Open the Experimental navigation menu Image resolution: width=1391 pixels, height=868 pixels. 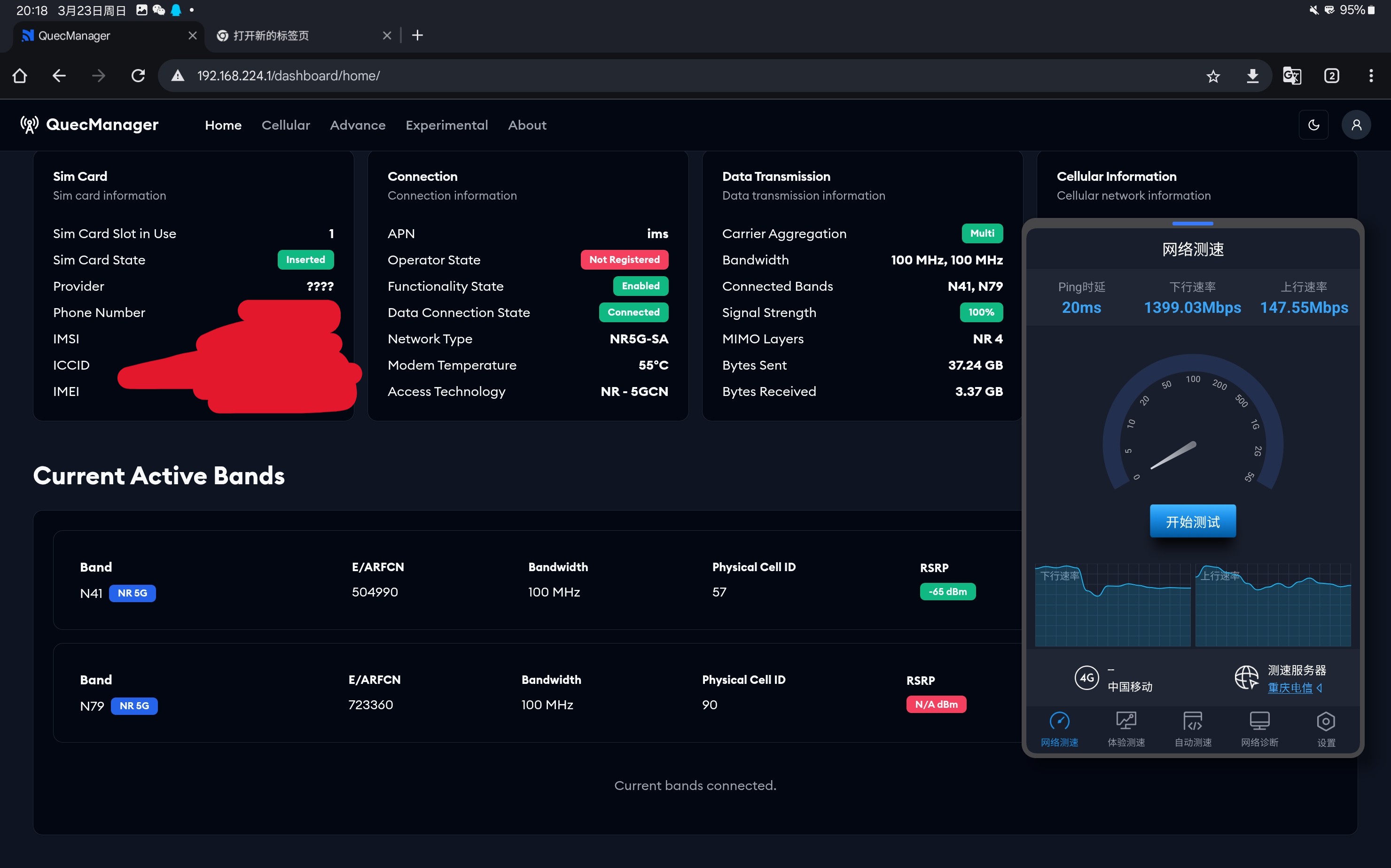pyautogui.click(x=447, y=125)
